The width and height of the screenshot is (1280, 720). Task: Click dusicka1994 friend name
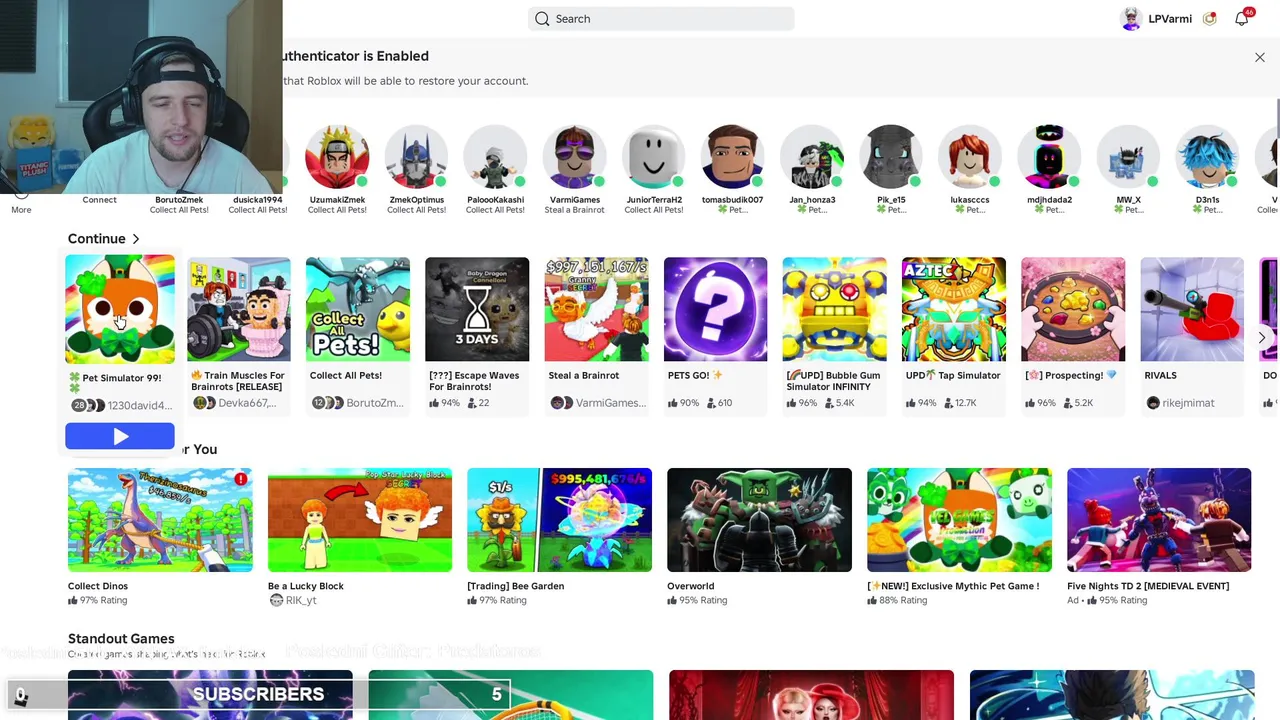coord(258,200)
